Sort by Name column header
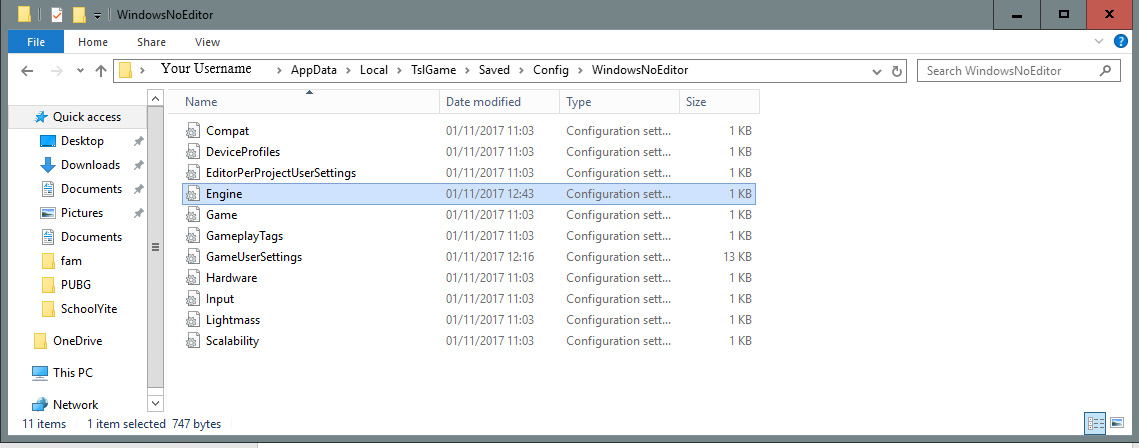The height and width of the screenshot is (448, 1139). [x=304, y=102]
